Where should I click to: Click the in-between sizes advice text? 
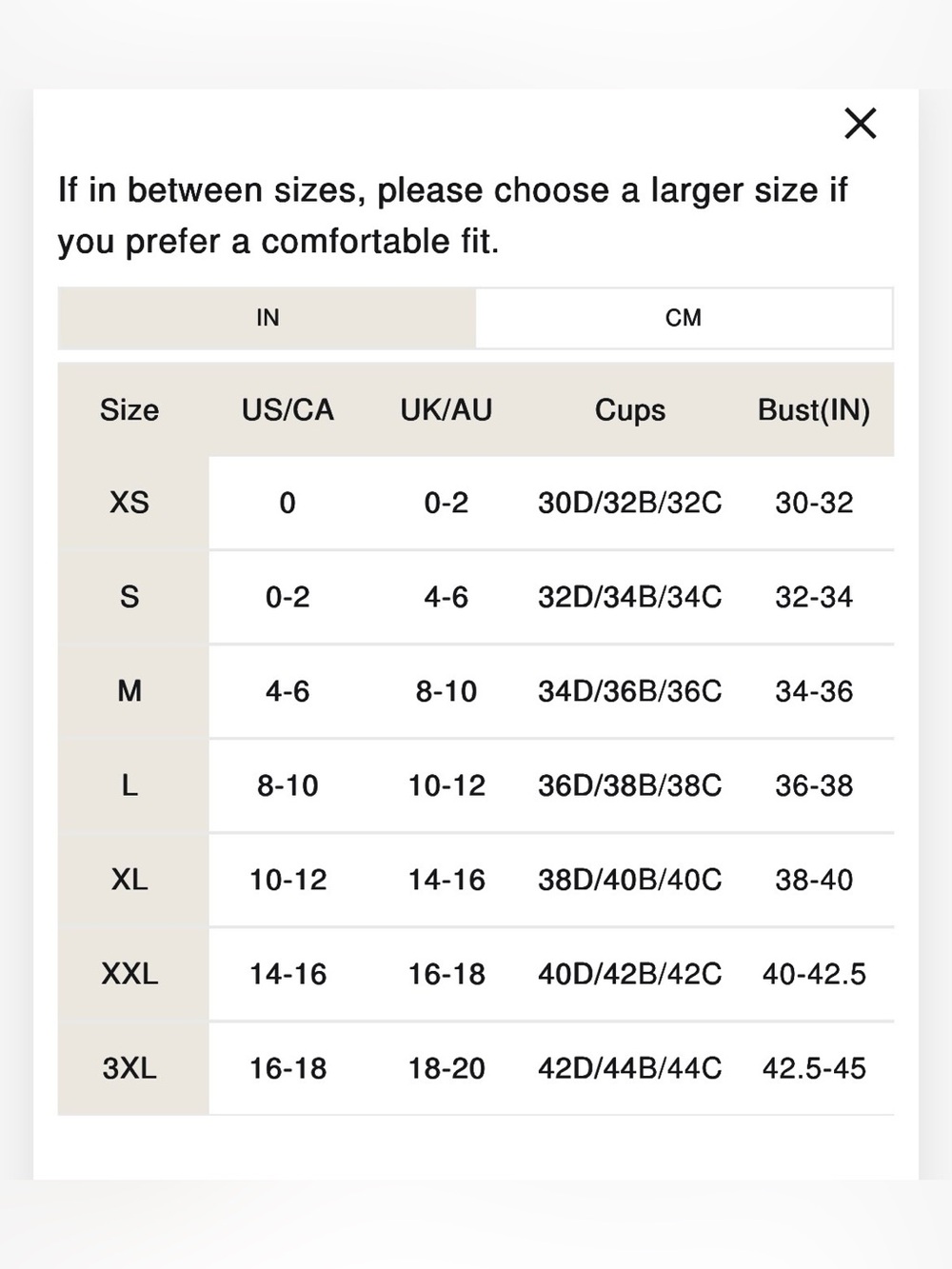[x=453, y=216]
